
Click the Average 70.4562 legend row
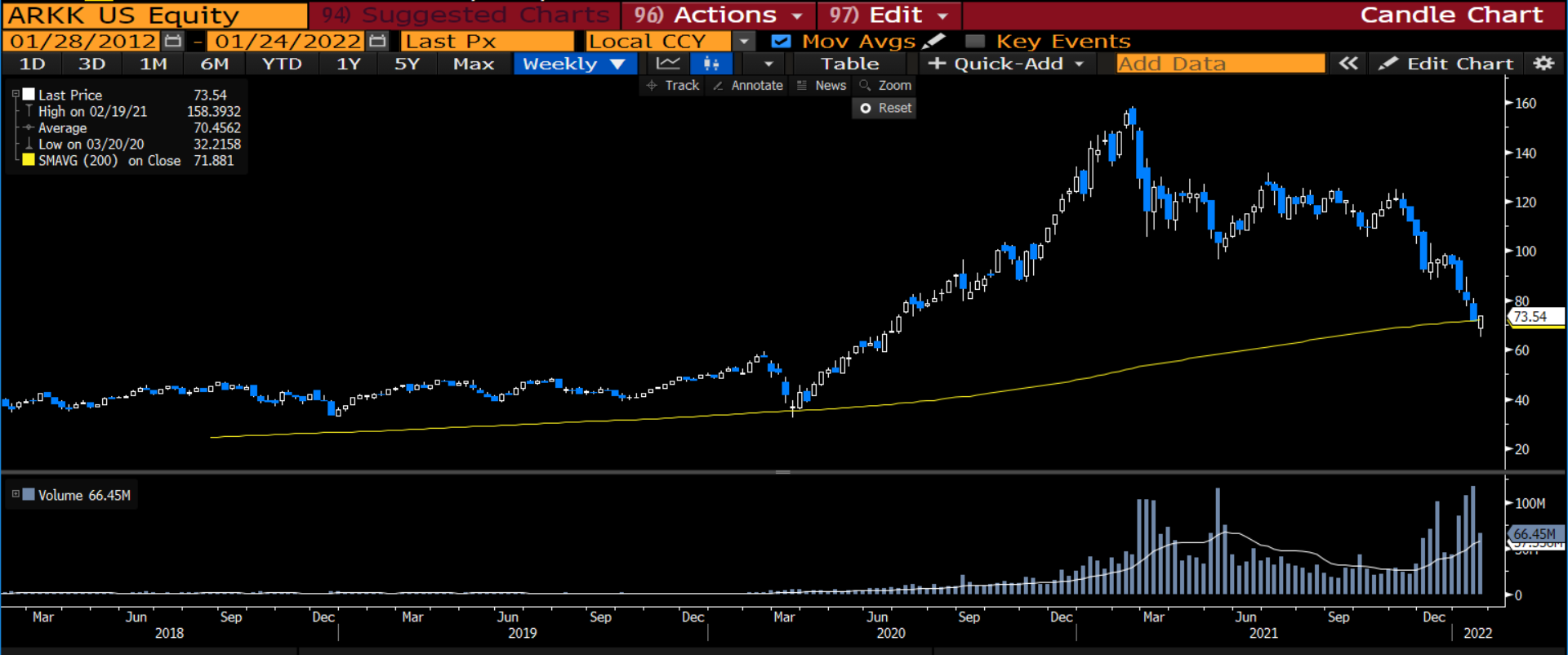[133, 127]
